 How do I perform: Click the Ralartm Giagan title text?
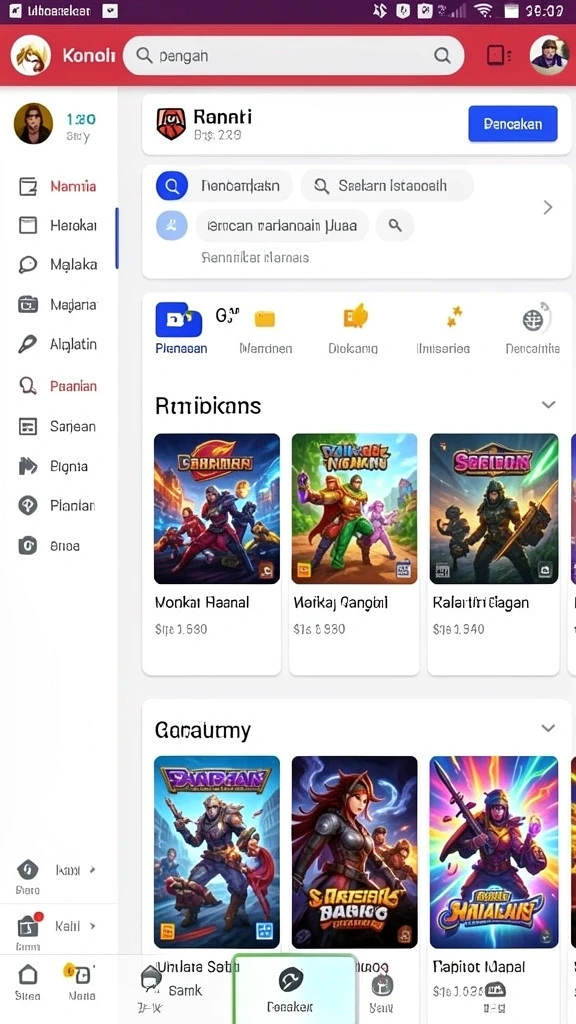tap(481, 603)
